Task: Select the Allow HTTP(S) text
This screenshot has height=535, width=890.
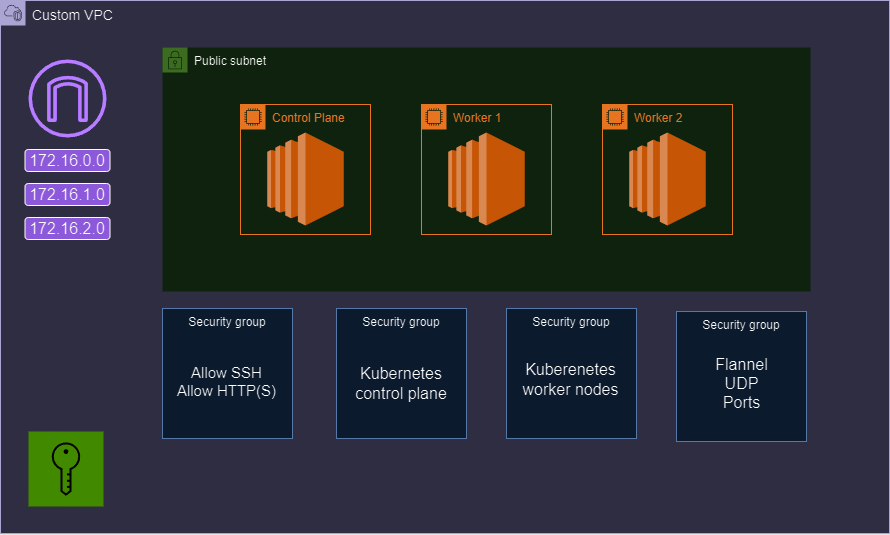Action: pyautogui.click(x=226, y=391)
